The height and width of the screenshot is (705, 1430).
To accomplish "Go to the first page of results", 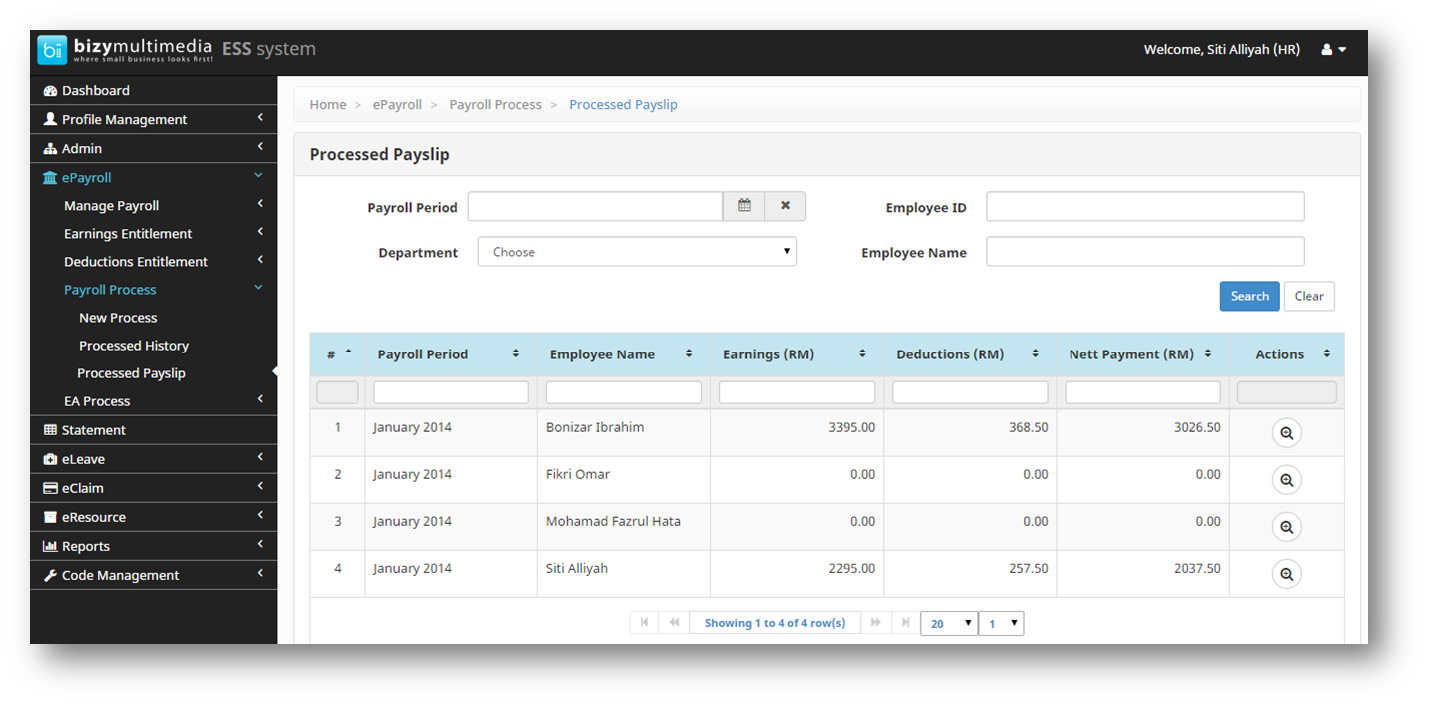I will pos(644,623).
